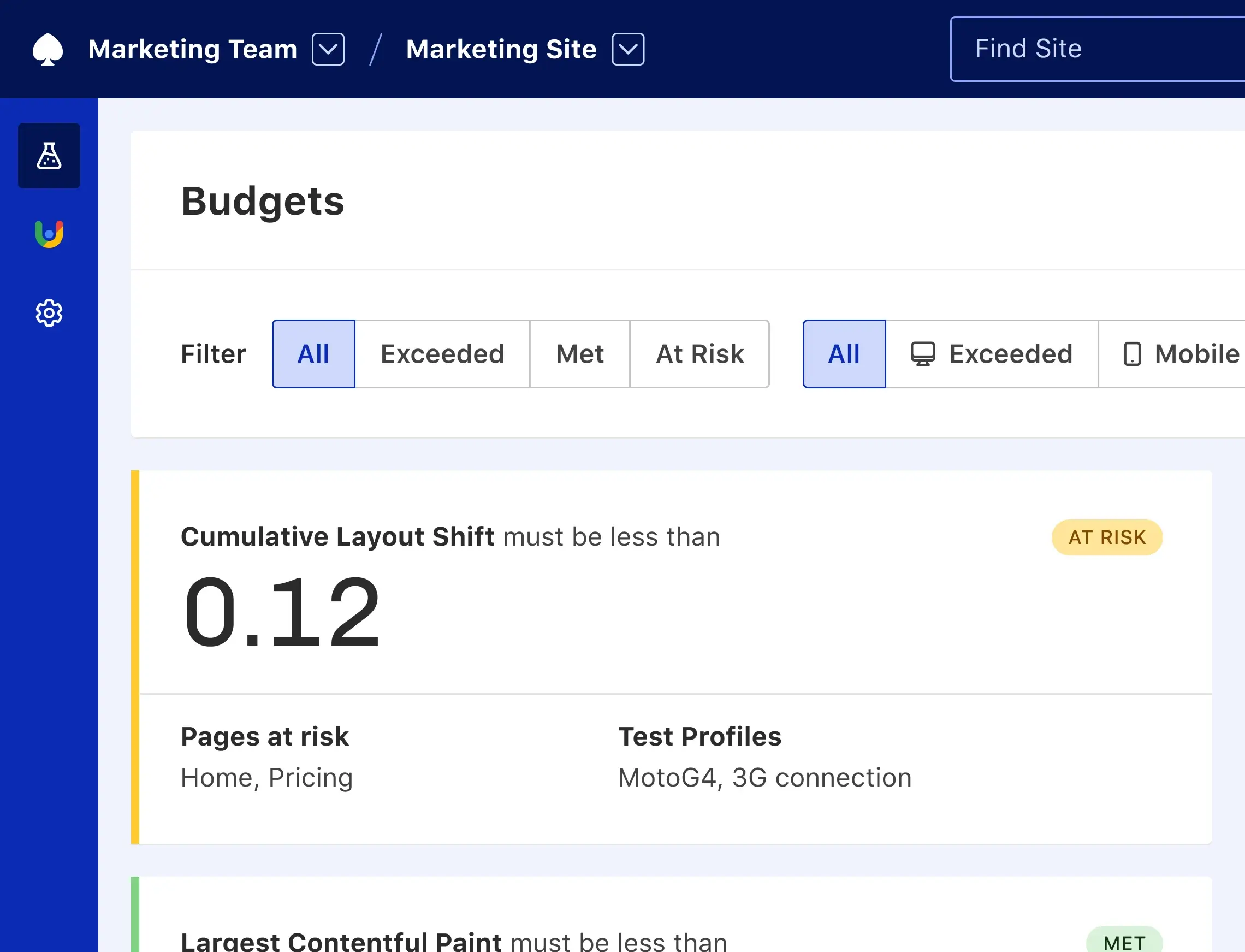1245x952 pixels.
Task: Expand the Marketing Team dropdown chevron
Action: (x=328, y=49)
